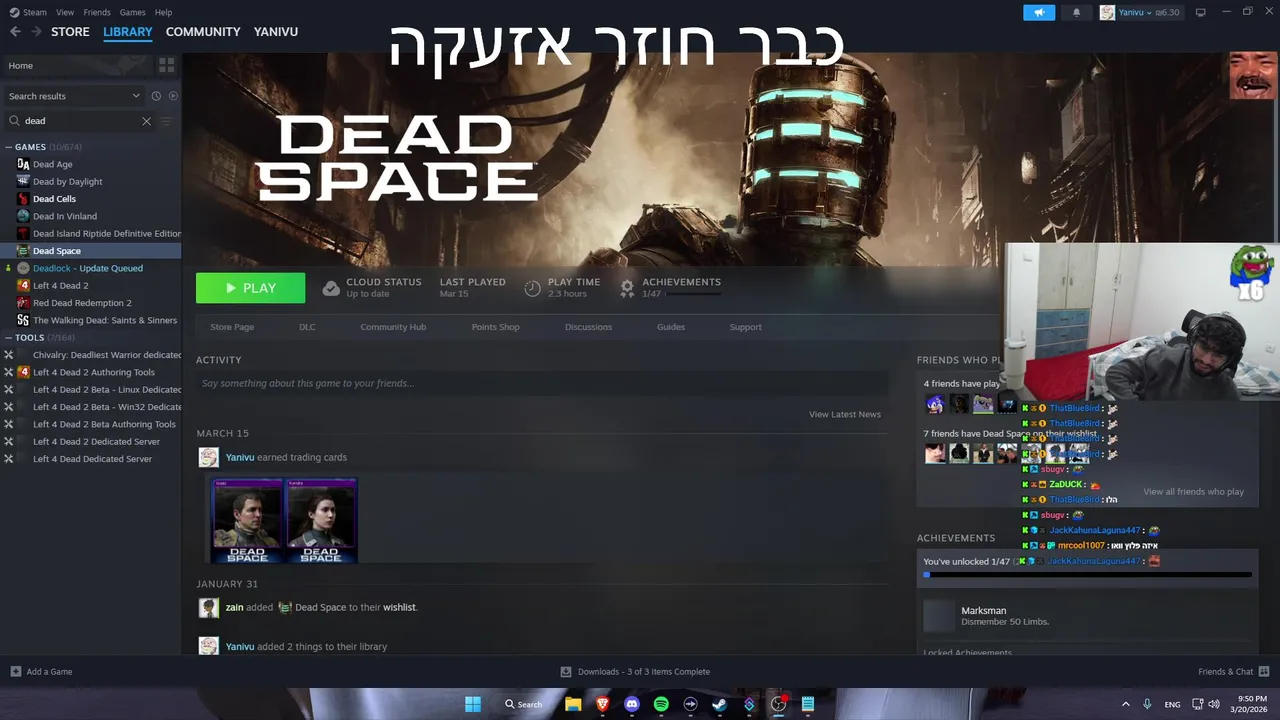Open the Games menu
Screen dimensions: 1280x720
point(132,12)
